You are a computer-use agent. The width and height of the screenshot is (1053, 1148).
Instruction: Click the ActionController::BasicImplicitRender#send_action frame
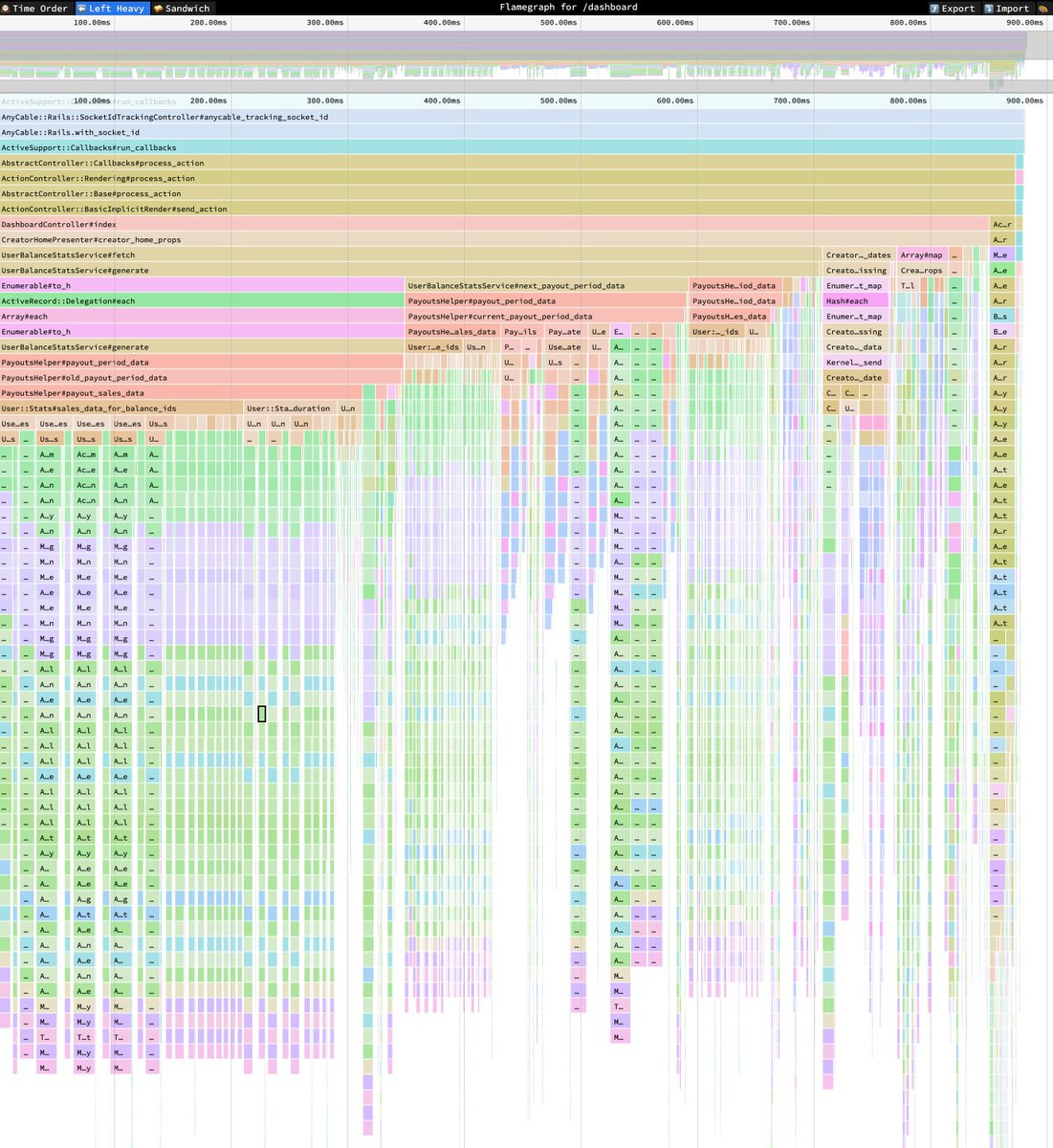point(507,209)
